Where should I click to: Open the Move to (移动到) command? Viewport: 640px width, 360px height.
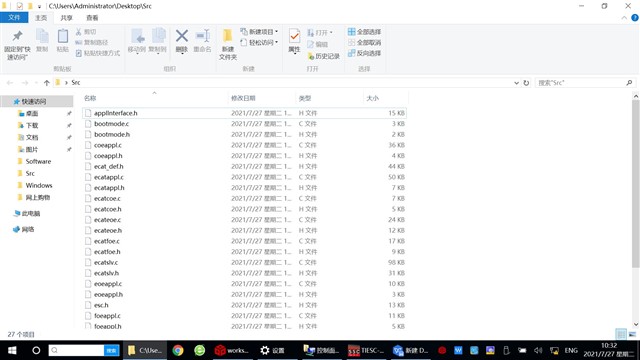tap(137, 41)
